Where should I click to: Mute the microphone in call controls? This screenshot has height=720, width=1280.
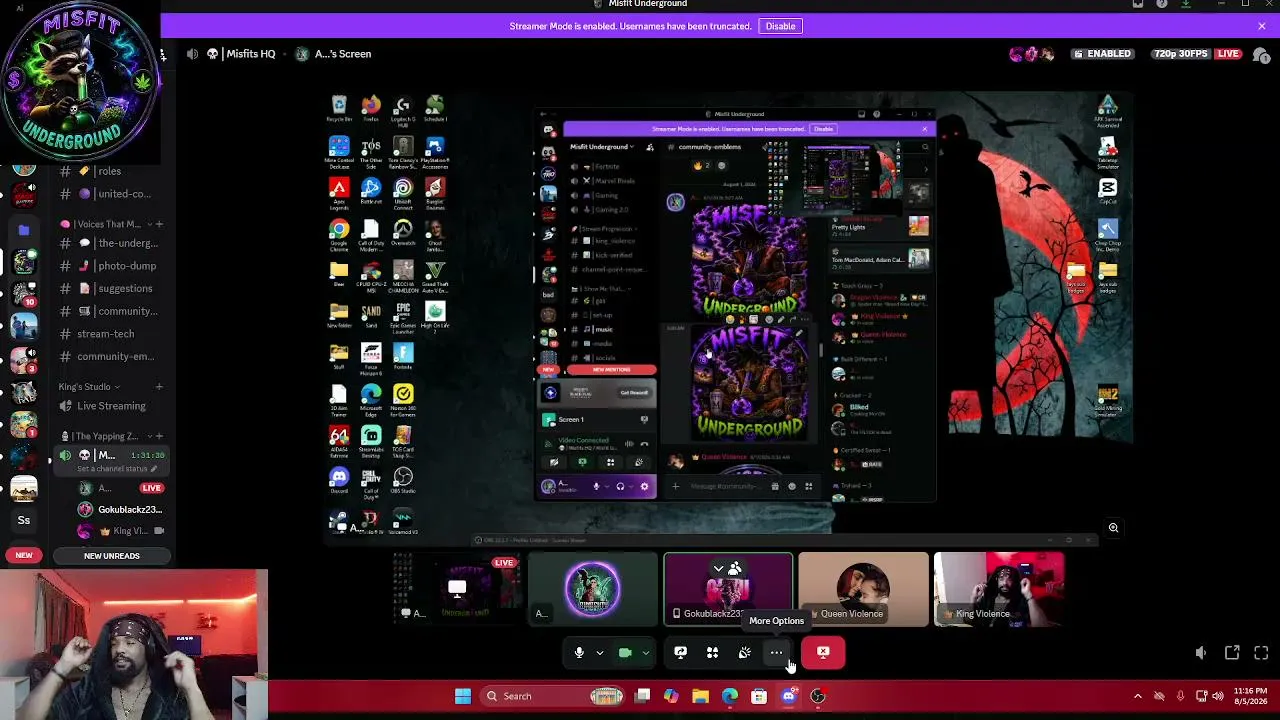tap(579, 653)
